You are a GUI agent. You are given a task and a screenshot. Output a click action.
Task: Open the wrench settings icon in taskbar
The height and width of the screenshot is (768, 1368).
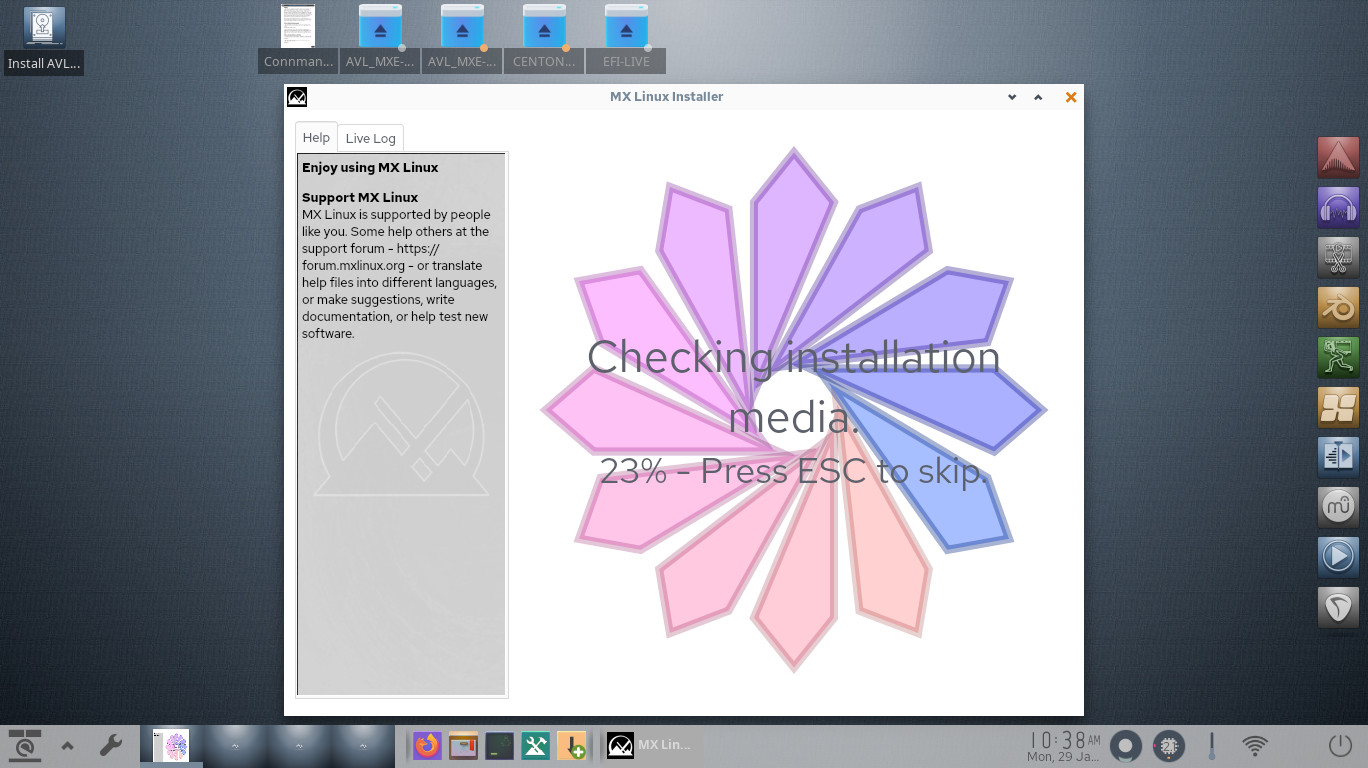110,746
